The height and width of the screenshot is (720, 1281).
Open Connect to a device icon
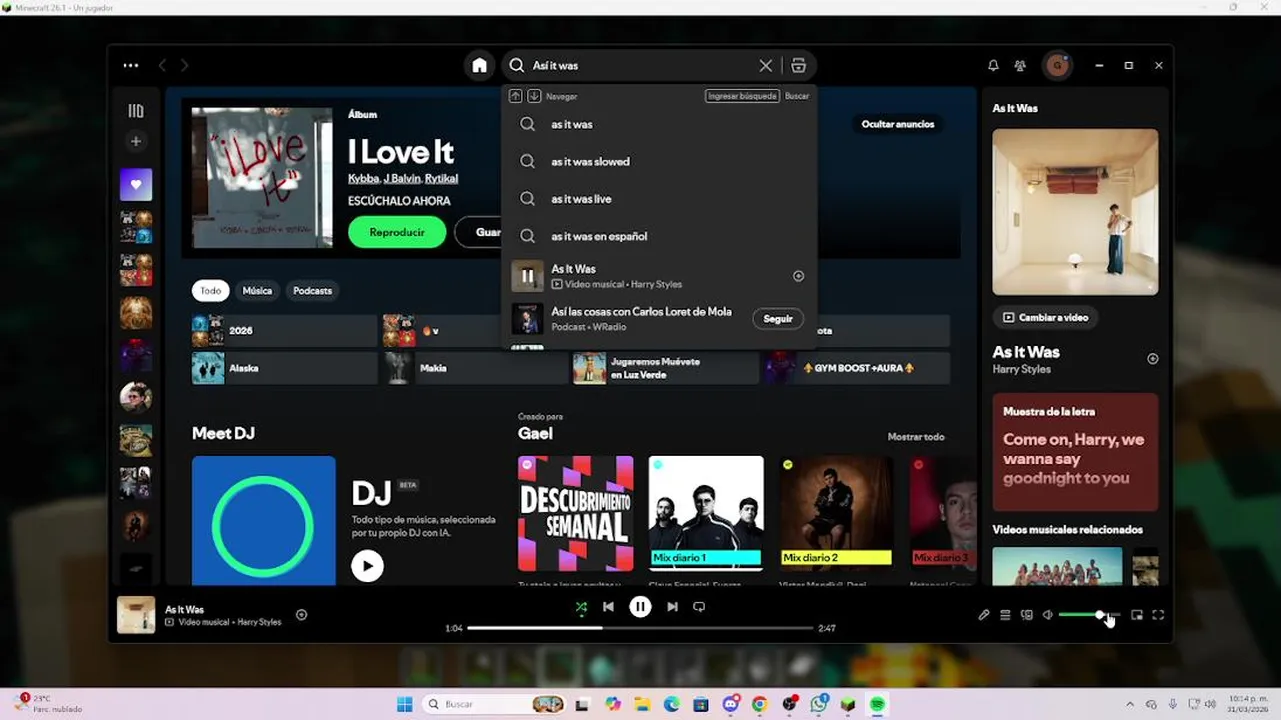pos(1026,615)
